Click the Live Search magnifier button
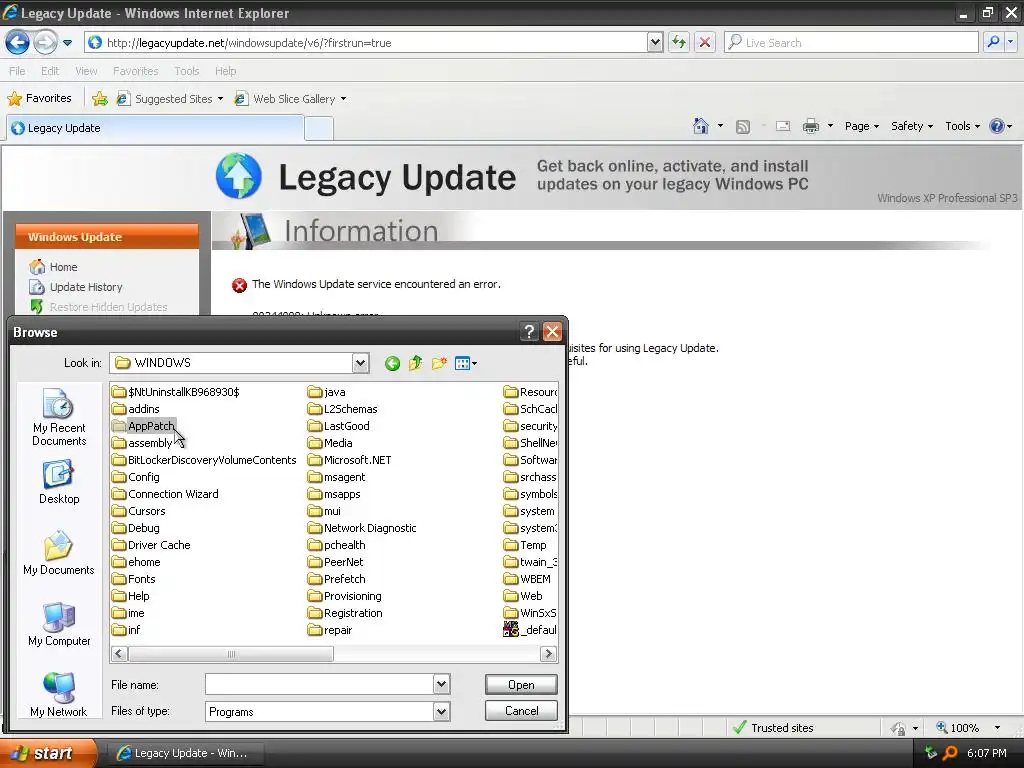Viewport: 1024px width, 768px height. 993,42
